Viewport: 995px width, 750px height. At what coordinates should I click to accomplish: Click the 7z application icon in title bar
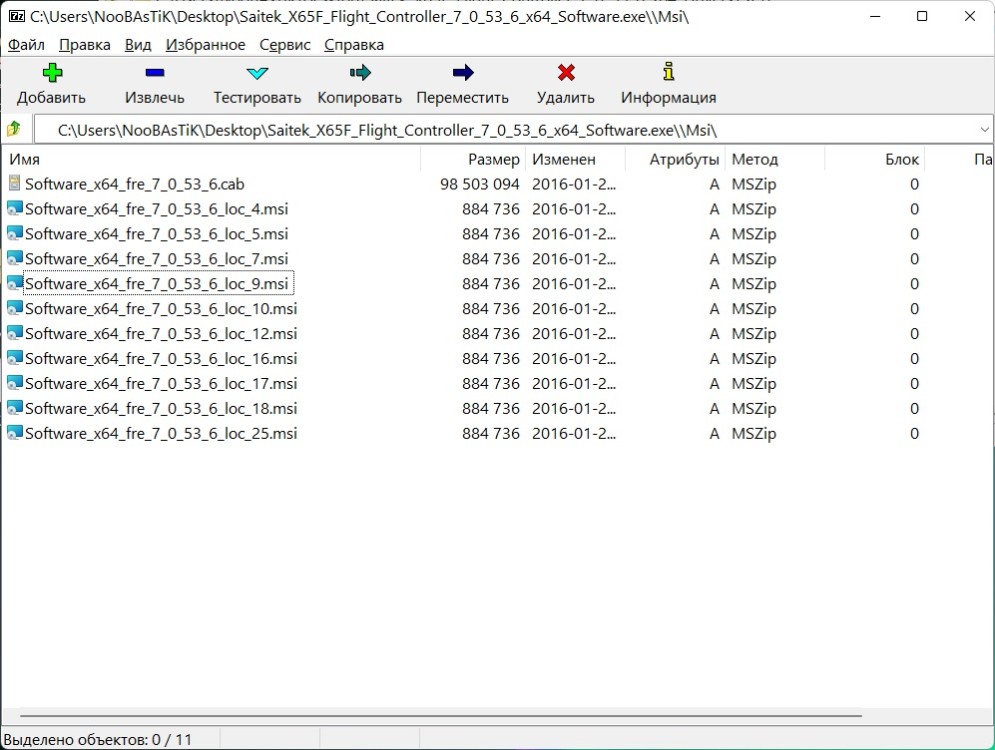click(x=16, y=16)
